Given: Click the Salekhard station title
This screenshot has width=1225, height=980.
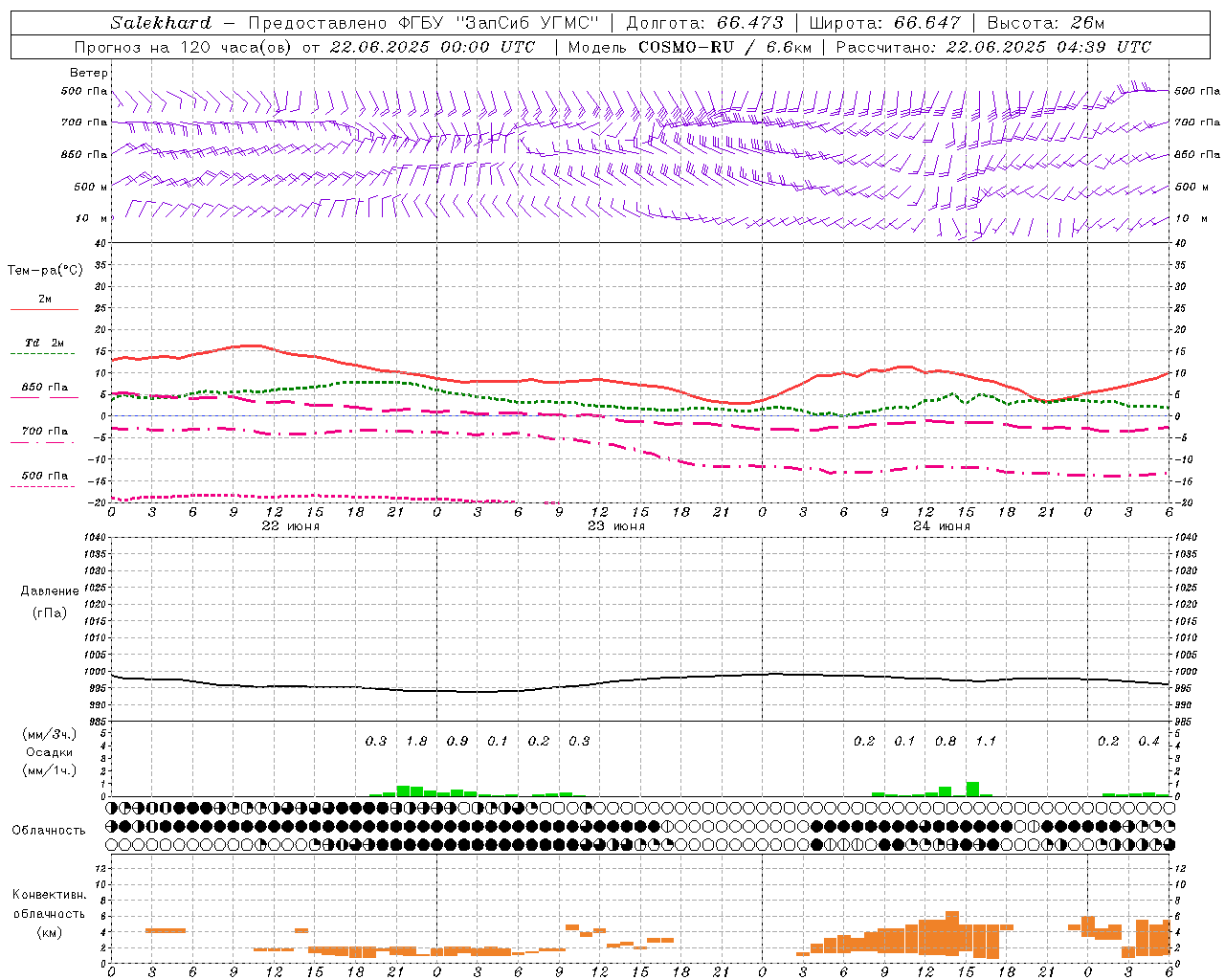Looking at the screenshot, I should (x=160, y=23).
